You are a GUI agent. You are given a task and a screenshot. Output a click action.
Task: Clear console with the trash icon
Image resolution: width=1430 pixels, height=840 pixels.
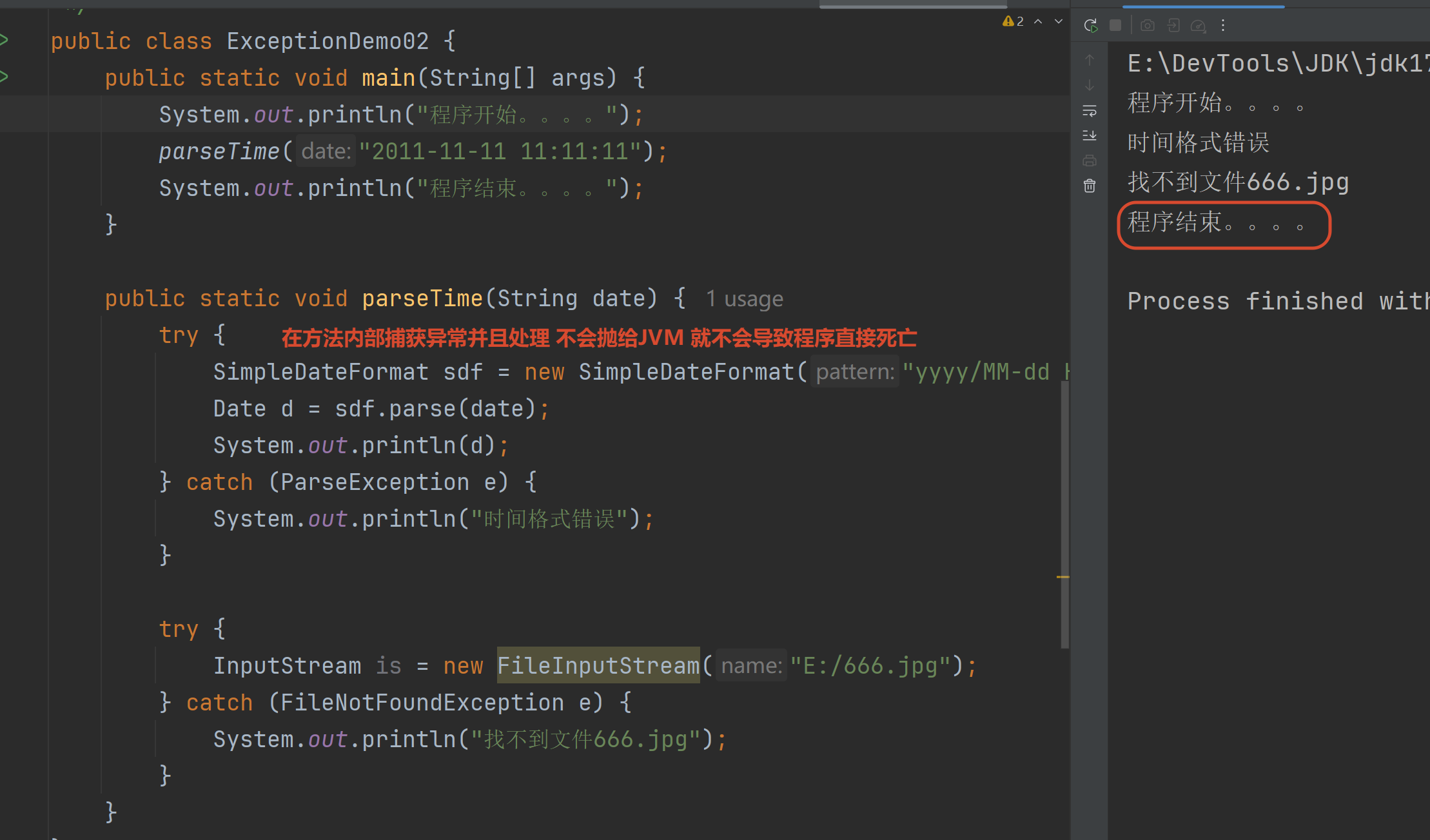(1090, 186)
